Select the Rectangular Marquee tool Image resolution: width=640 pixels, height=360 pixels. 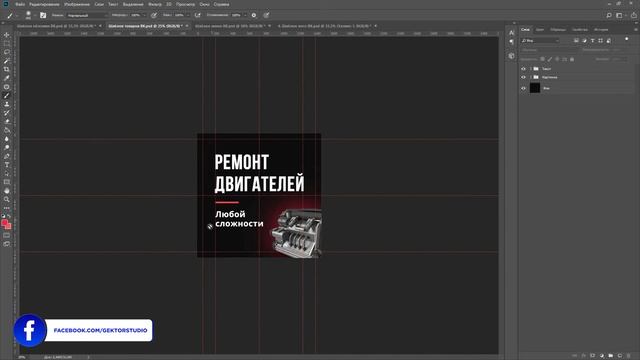pyautogui.click(x=7, y=44)
